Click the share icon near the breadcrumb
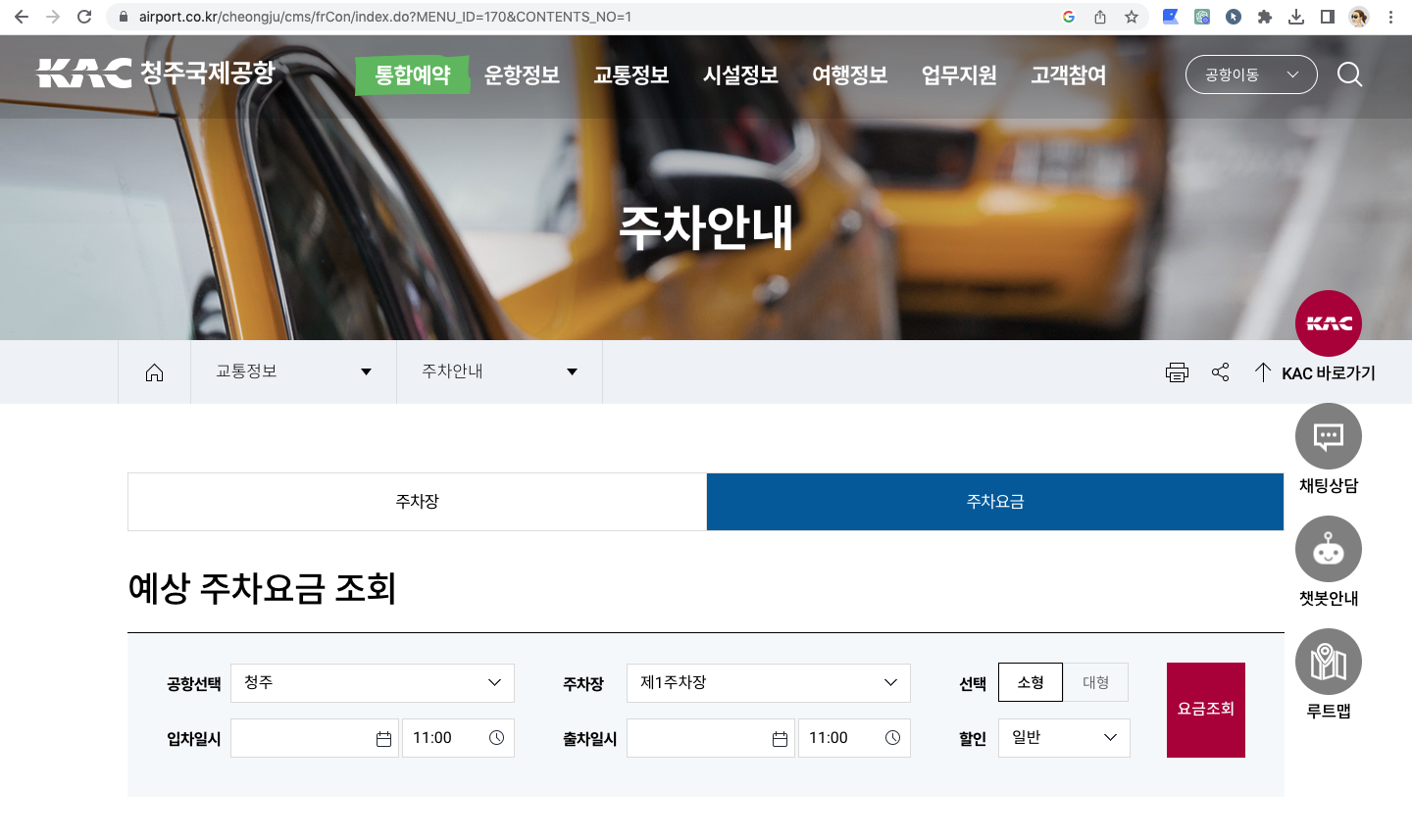The image size is (1412, 840). point(1220,371)
